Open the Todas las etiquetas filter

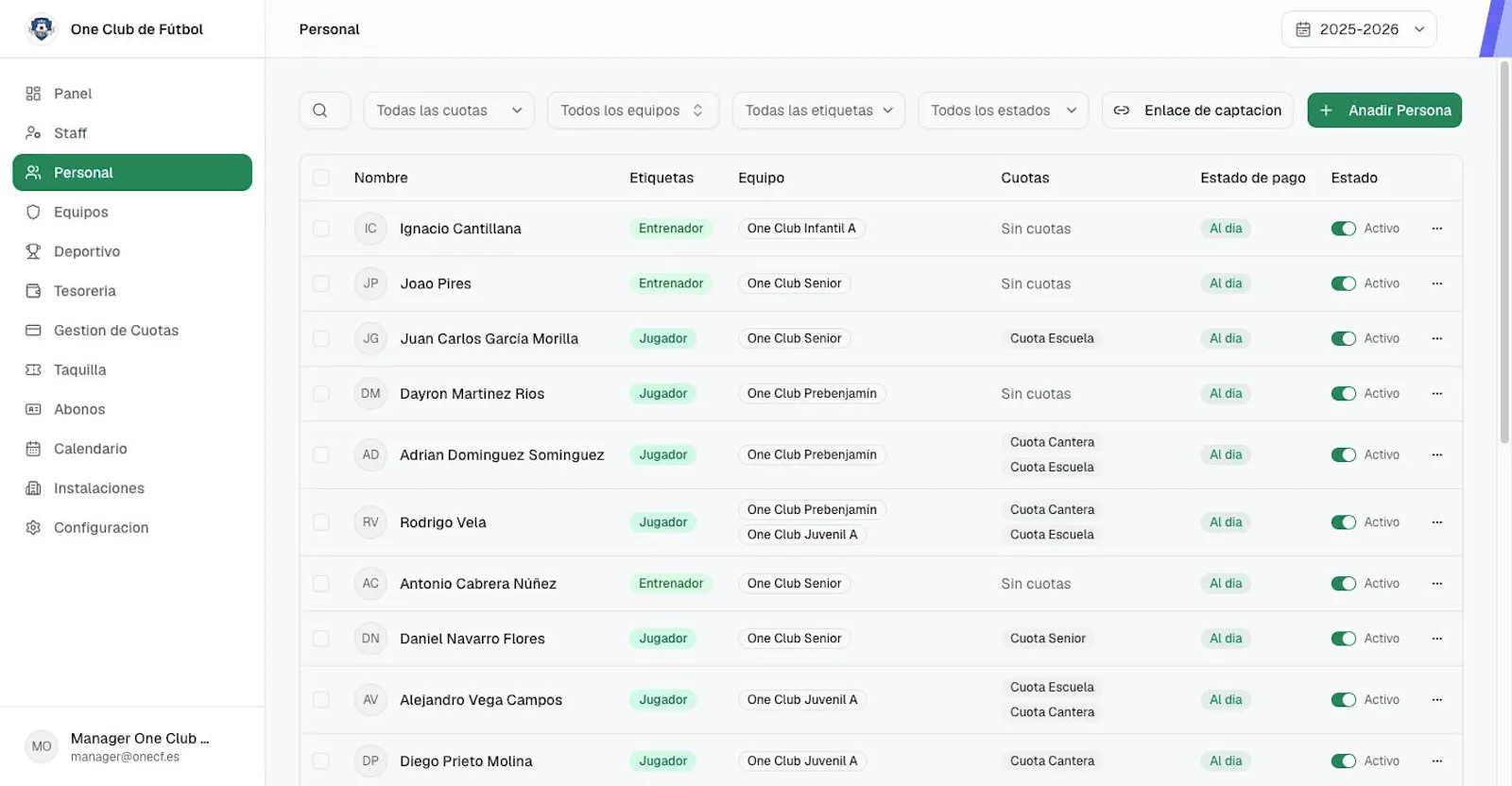(x=818, y=111)
